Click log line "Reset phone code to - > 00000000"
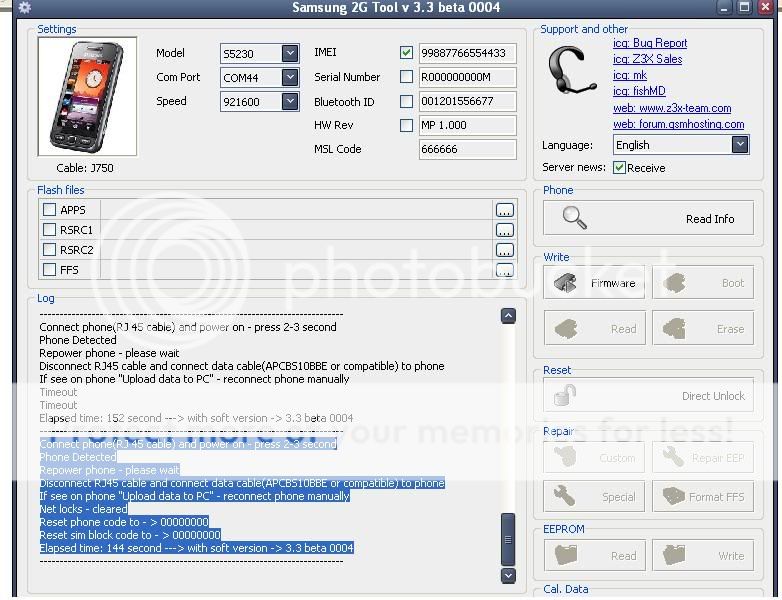 click(124, 522)
